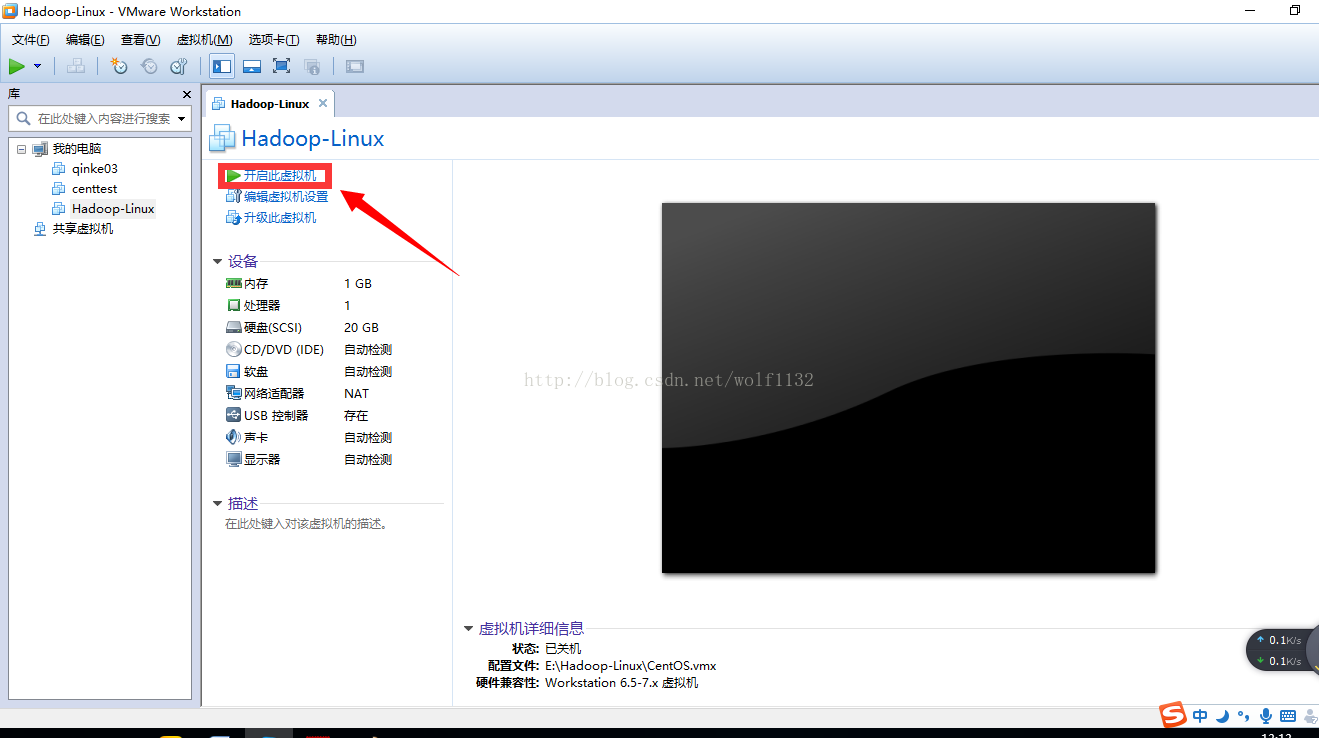
Task: Click the green power-on toolbar button
Action: point(17,66)
